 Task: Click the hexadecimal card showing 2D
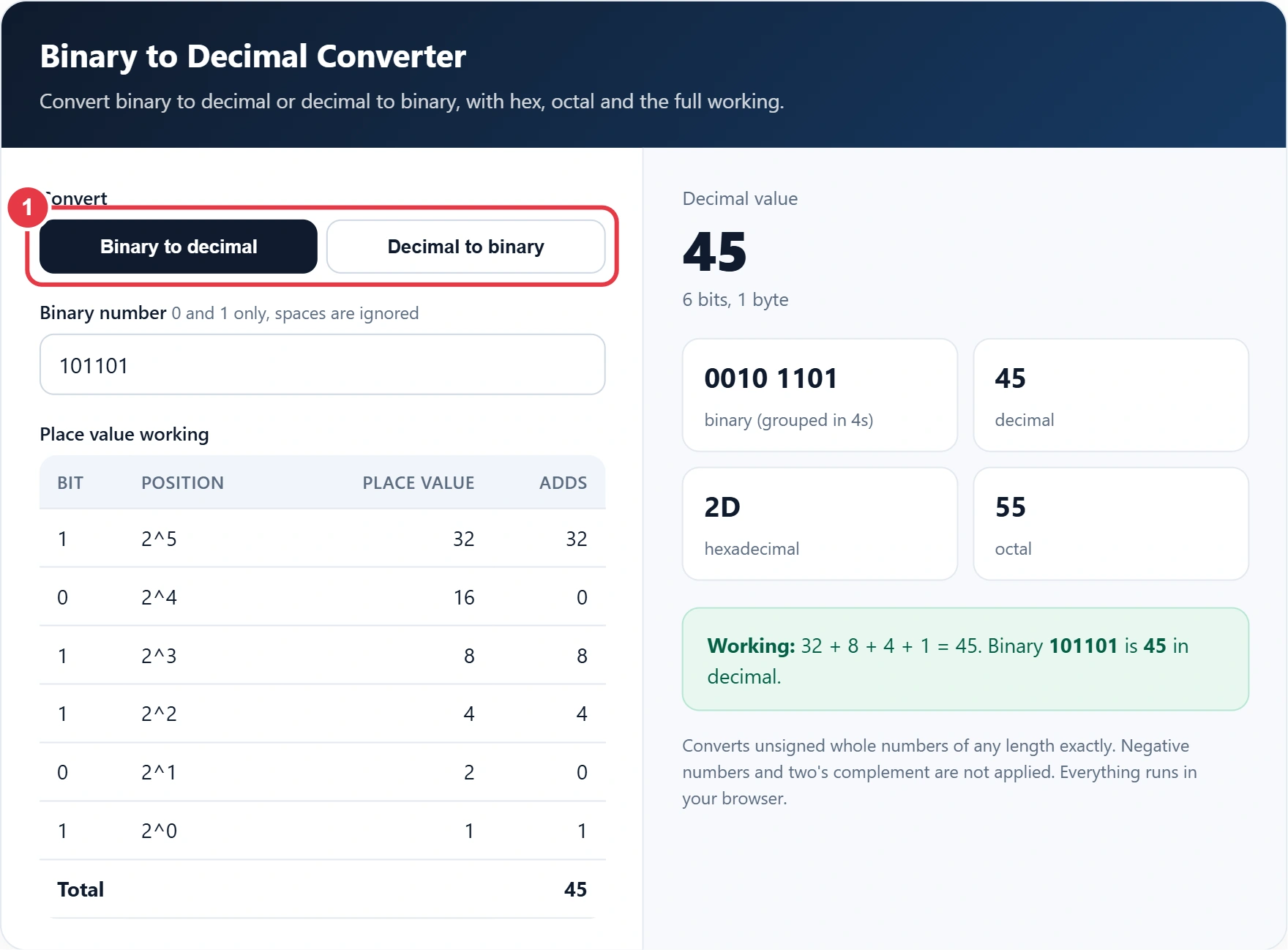point(820,524)
